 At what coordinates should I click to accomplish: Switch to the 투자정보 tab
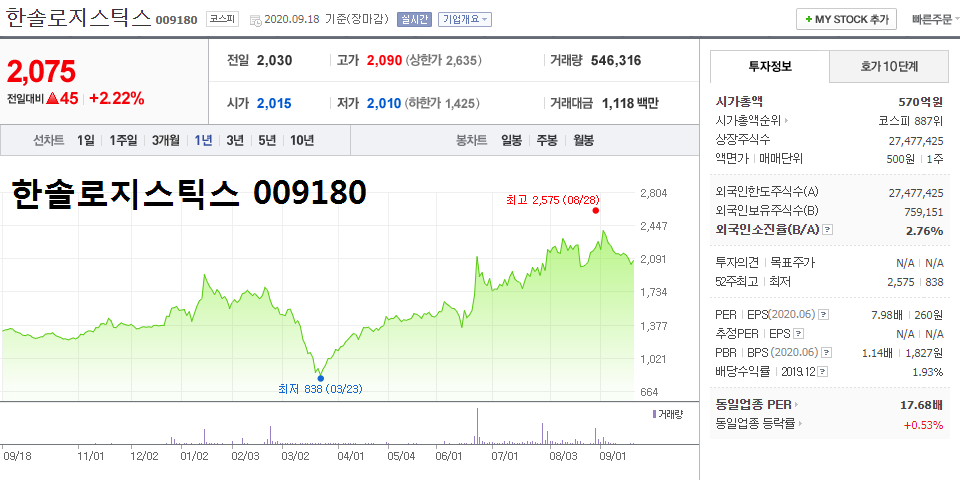pyautogui.click(x=770, y=66)
